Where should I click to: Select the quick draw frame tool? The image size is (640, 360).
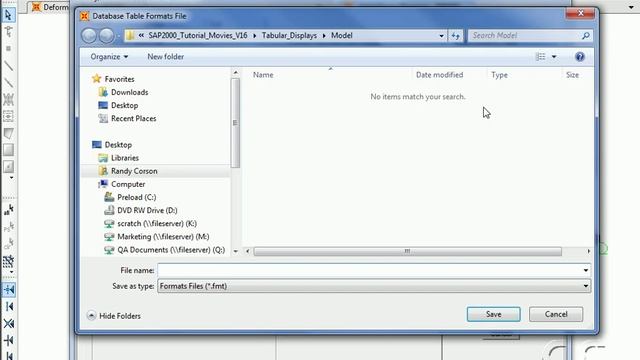[x=8, y=82]
